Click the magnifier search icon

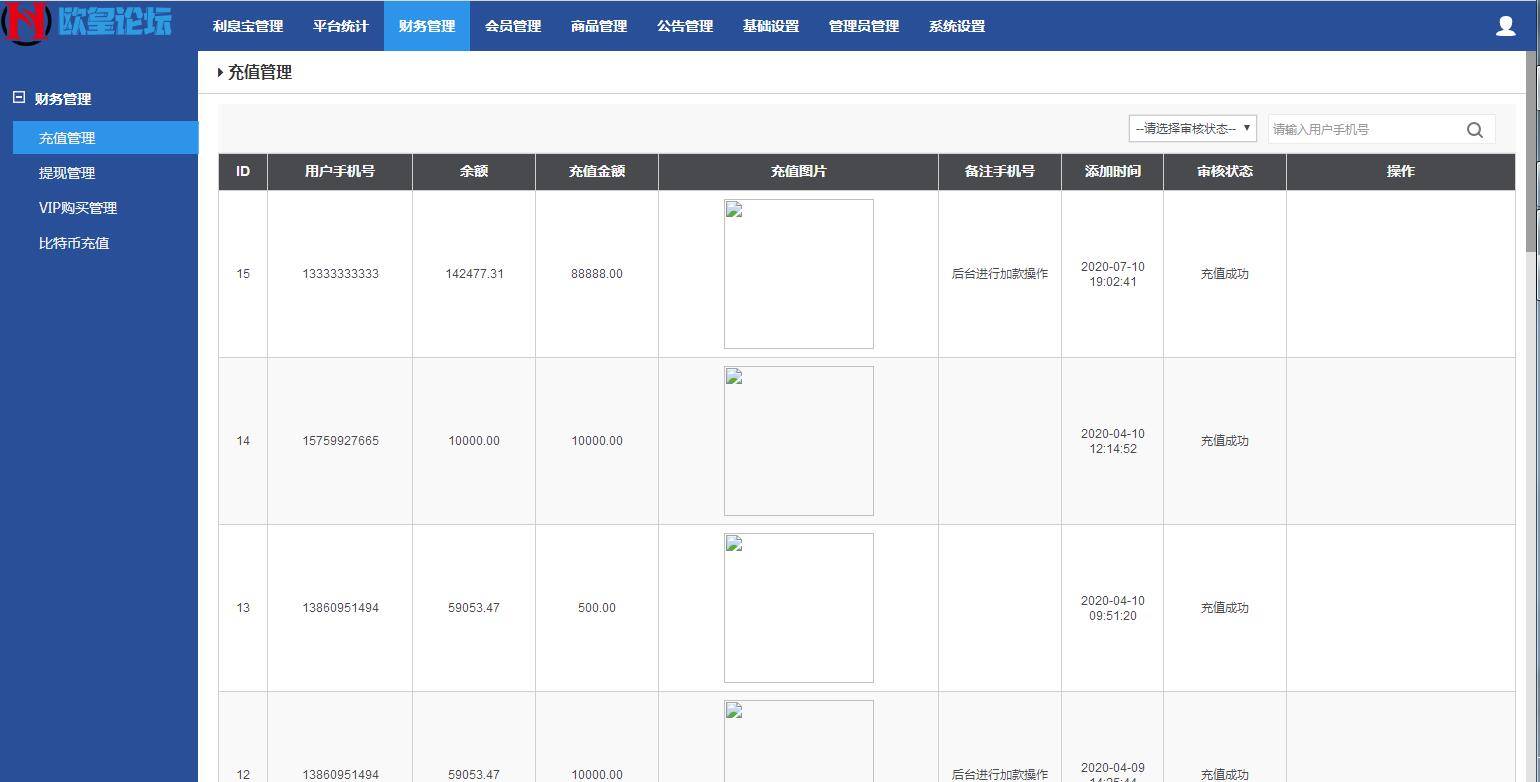point(1474,129)
